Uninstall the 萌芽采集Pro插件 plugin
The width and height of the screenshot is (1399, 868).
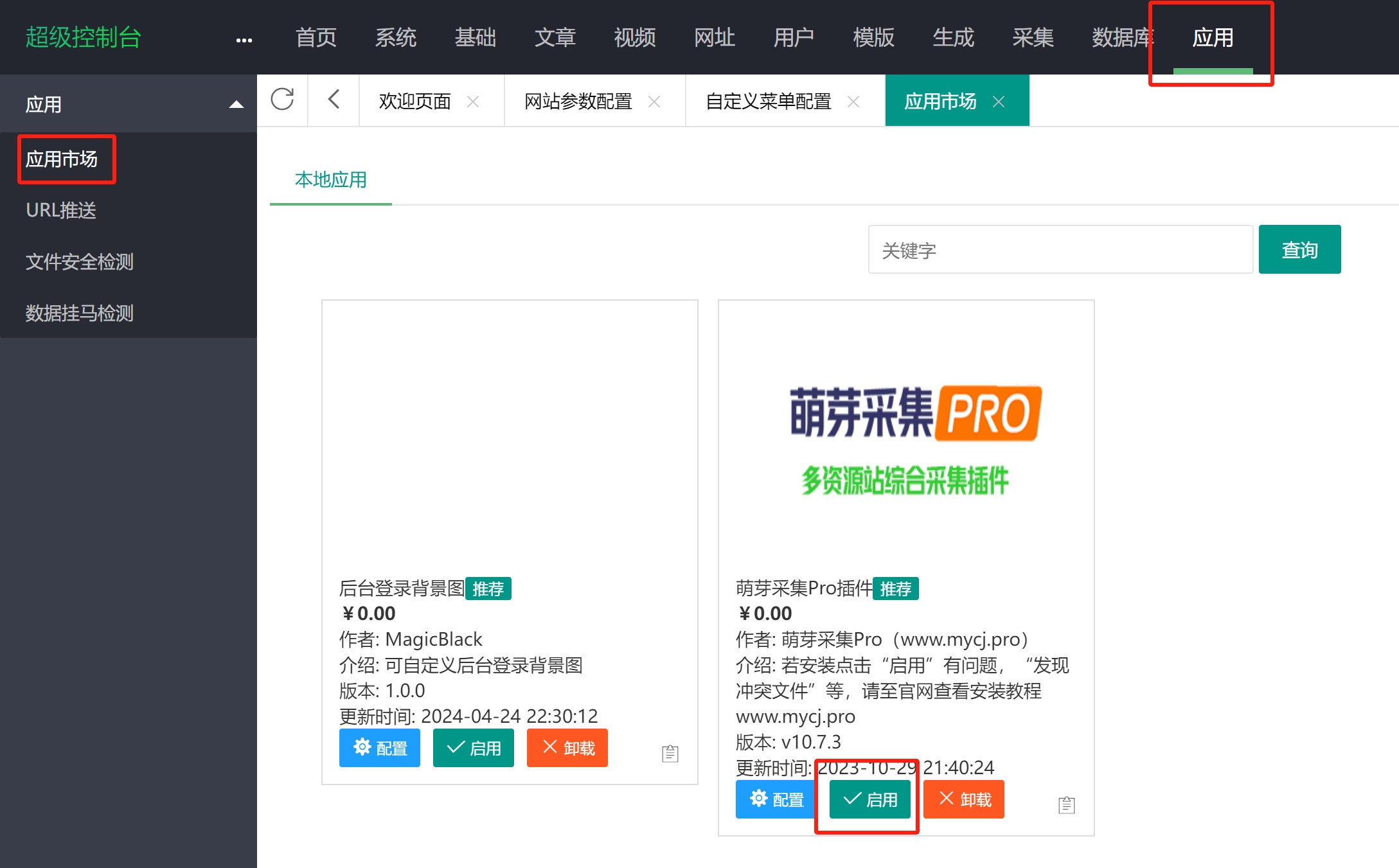pos(963,799)
